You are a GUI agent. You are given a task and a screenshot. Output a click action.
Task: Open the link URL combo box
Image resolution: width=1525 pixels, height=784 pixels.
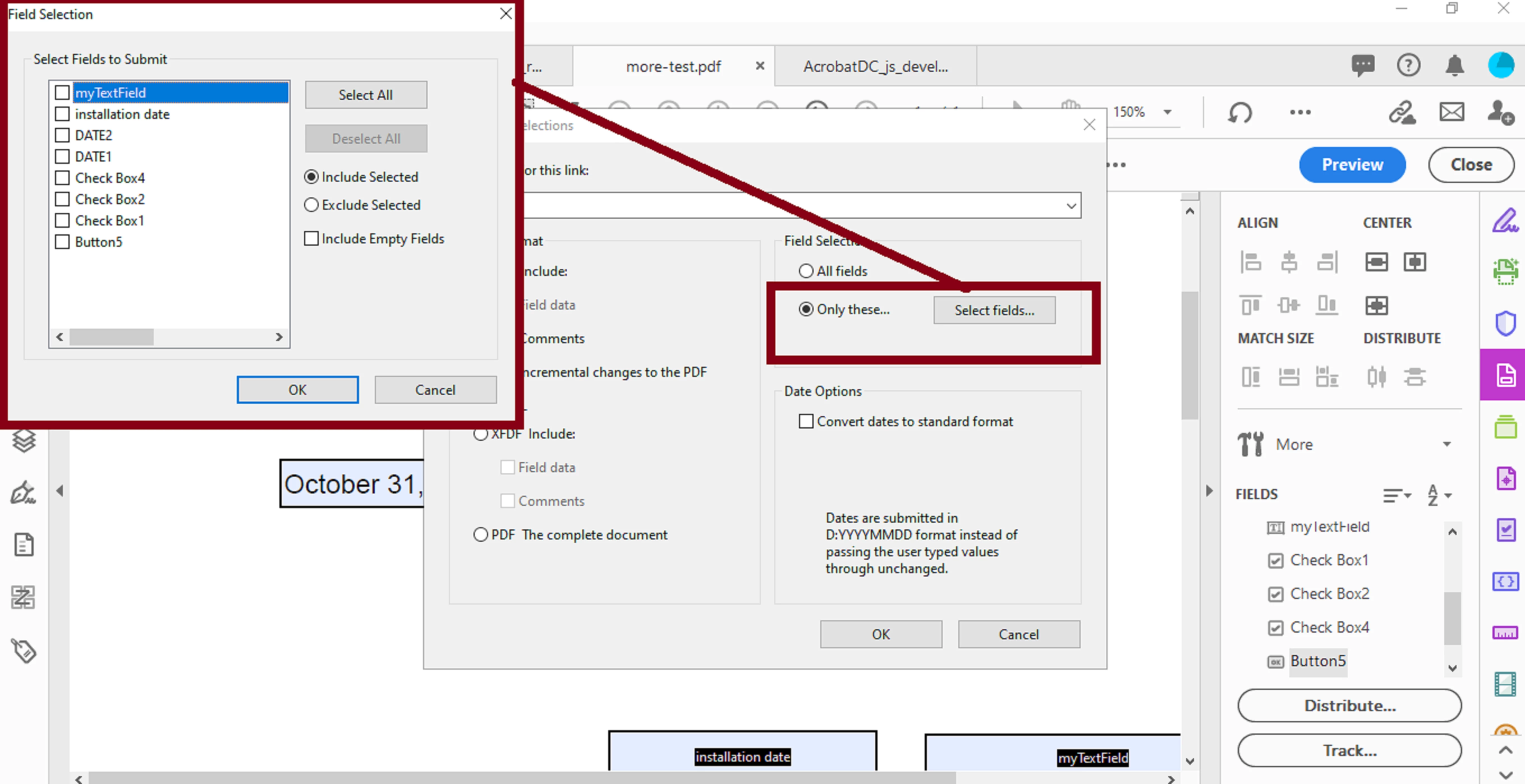[1071, 206]
